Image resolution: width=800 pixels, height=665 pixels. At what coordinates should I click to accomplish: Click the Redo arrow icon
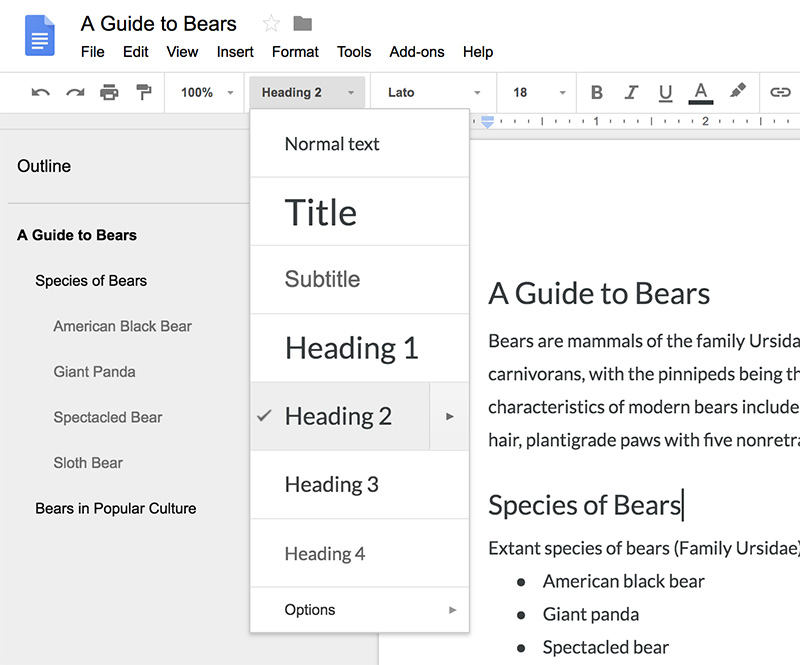pyautogui.click(x=75, y=92)
